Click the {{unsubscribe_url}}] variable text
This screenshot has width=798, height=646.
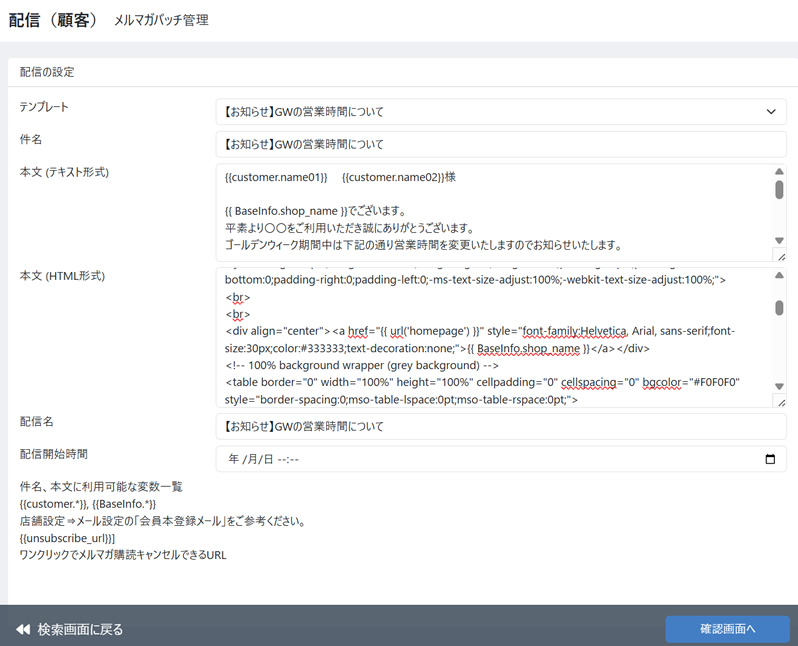click(x=67, y=538)
